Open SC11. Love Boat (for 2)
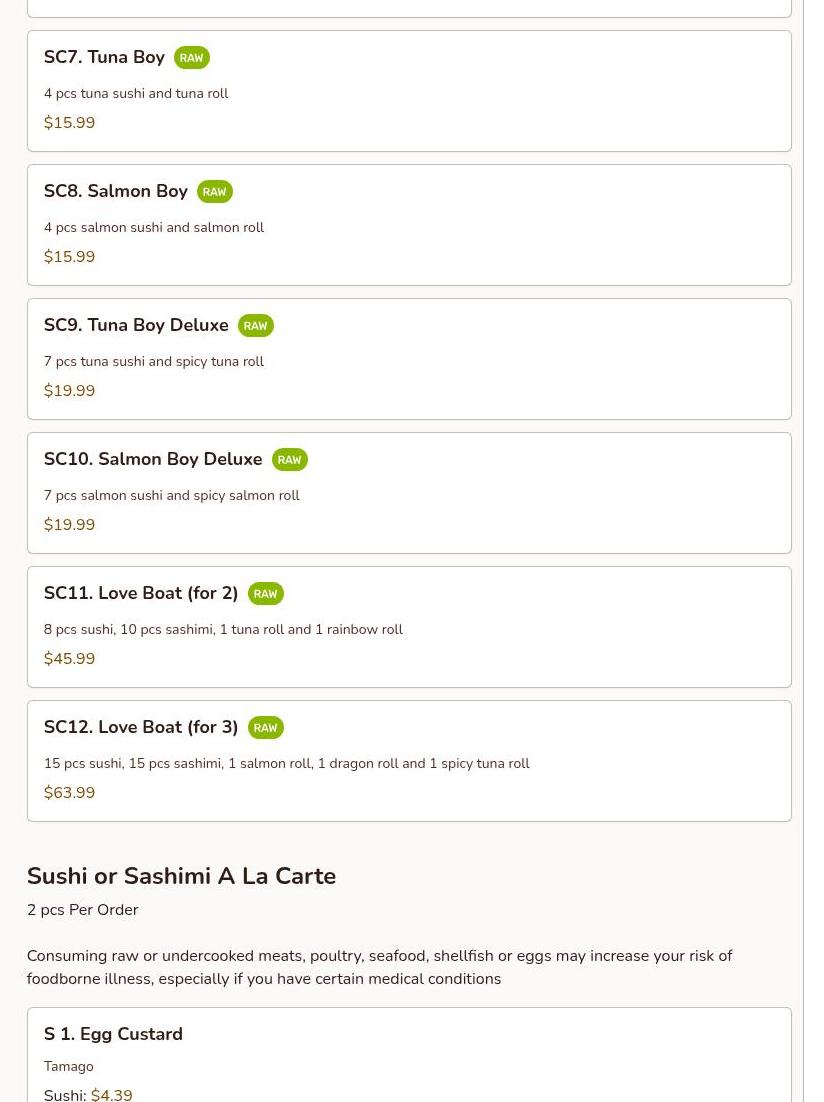The width and height of the screenshot is (824, 1102). click(x=409, y=627)
